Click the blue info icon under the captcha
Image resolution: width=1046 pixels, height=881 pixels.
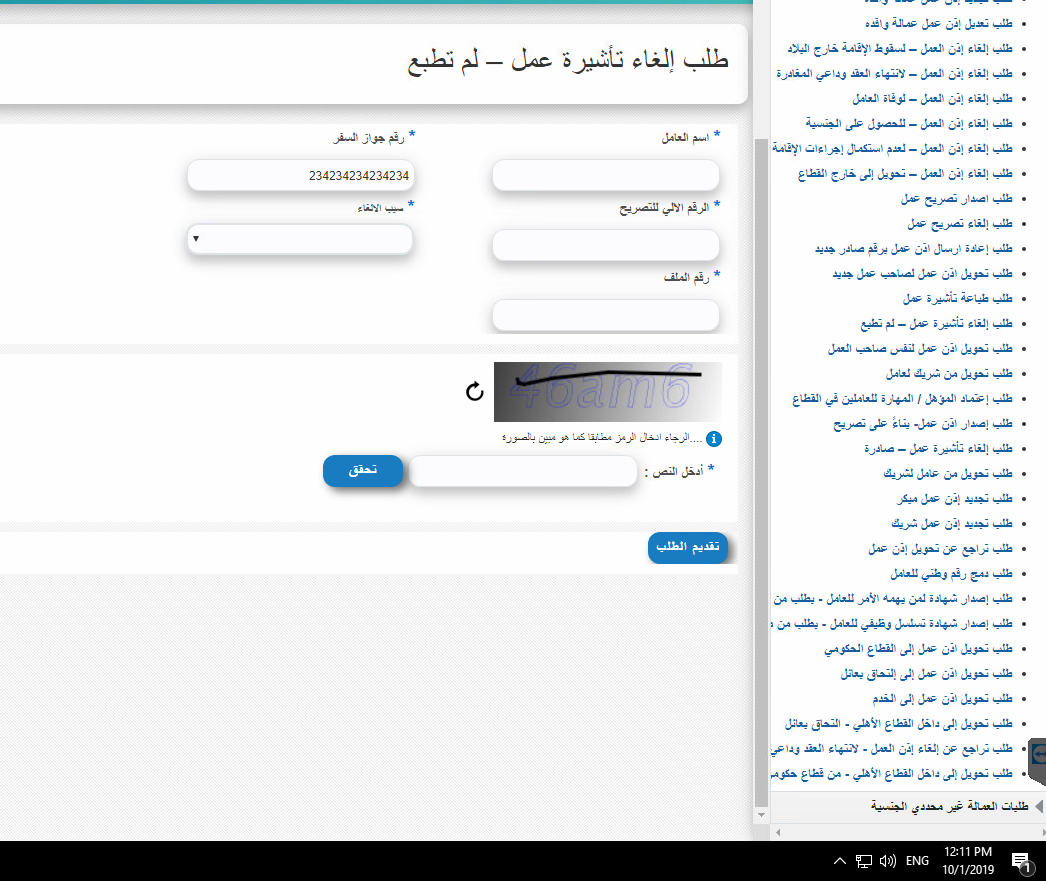(x=714, y=439)
